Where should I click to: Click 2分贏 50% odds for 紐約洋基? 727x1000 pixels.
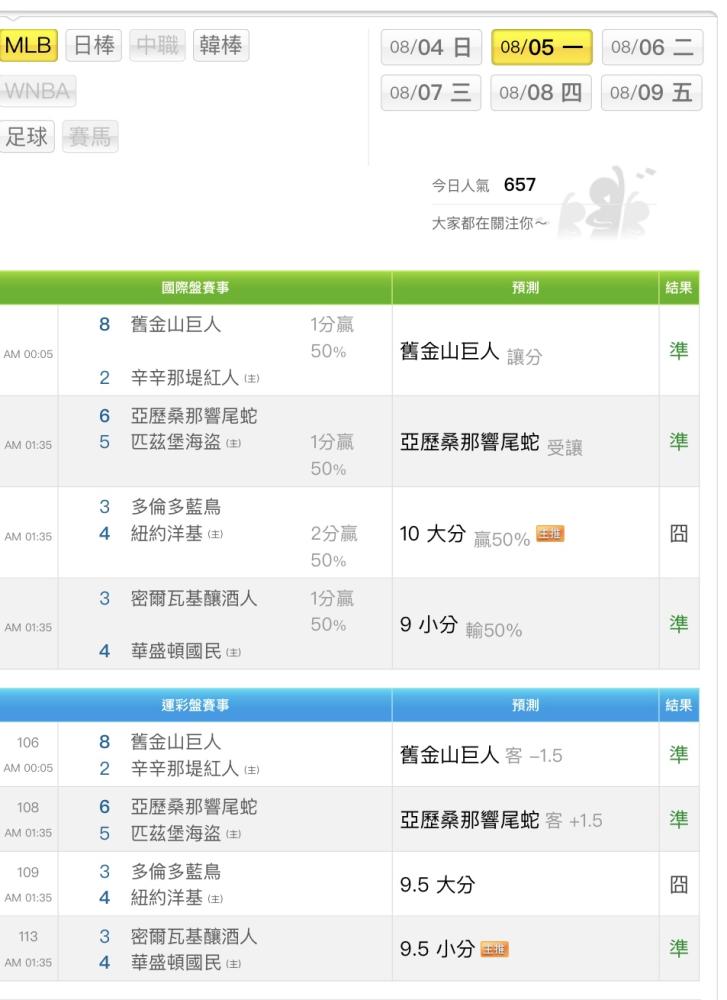334,547
